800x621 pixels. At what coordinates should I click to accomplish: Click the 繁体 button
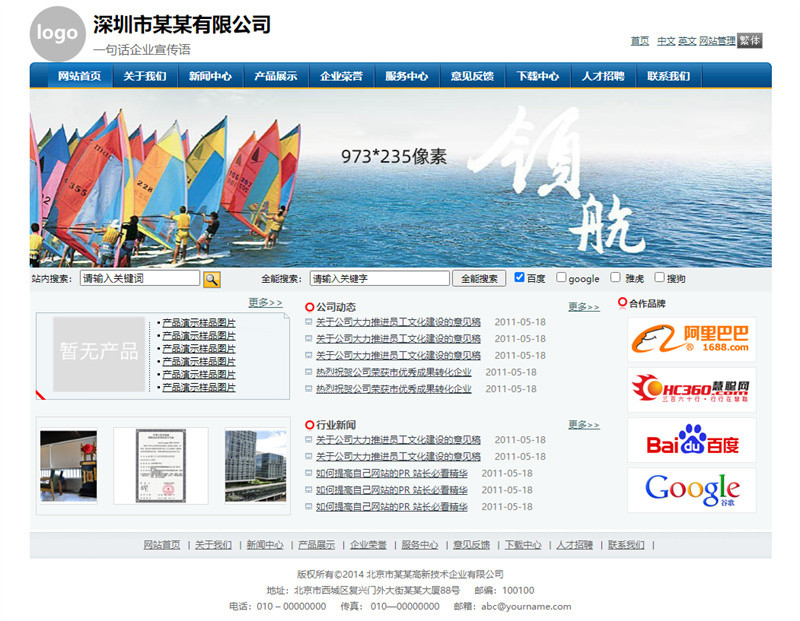(x=749, y=40)
